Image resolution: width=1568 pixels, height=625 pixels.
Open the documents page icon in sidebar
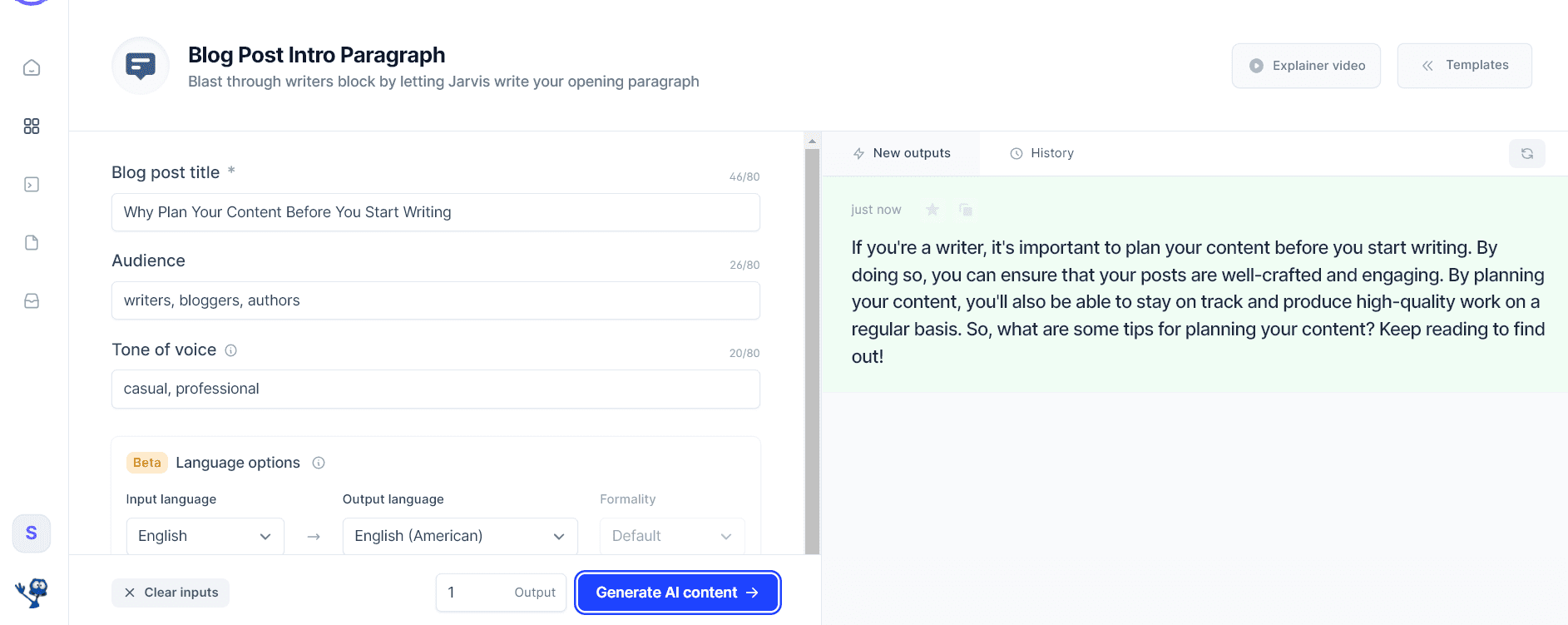click(32, 242)
